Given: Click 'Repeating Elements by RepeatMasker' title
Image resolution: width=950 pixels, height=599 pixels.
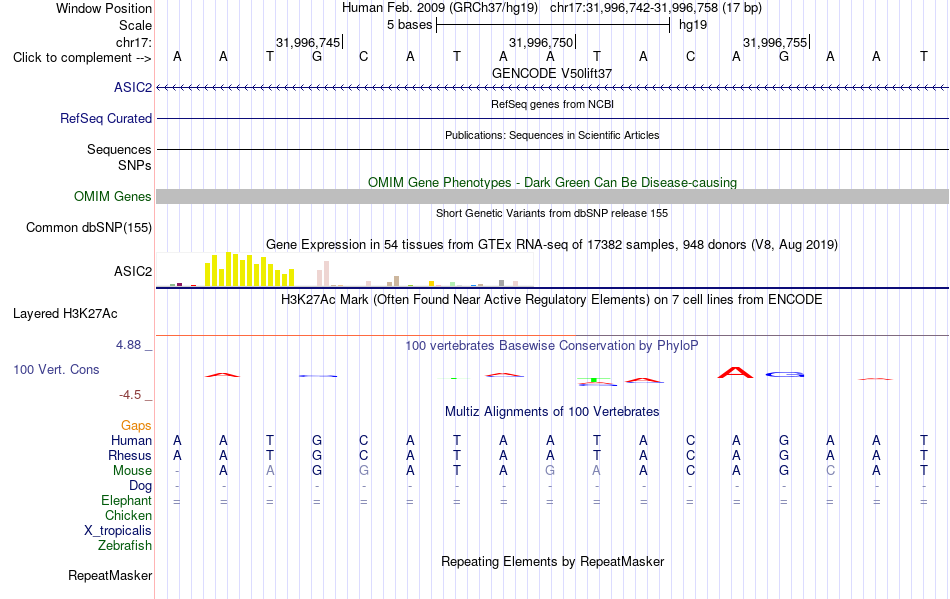Looking at the screenshot, I should [x=552, y=561].
